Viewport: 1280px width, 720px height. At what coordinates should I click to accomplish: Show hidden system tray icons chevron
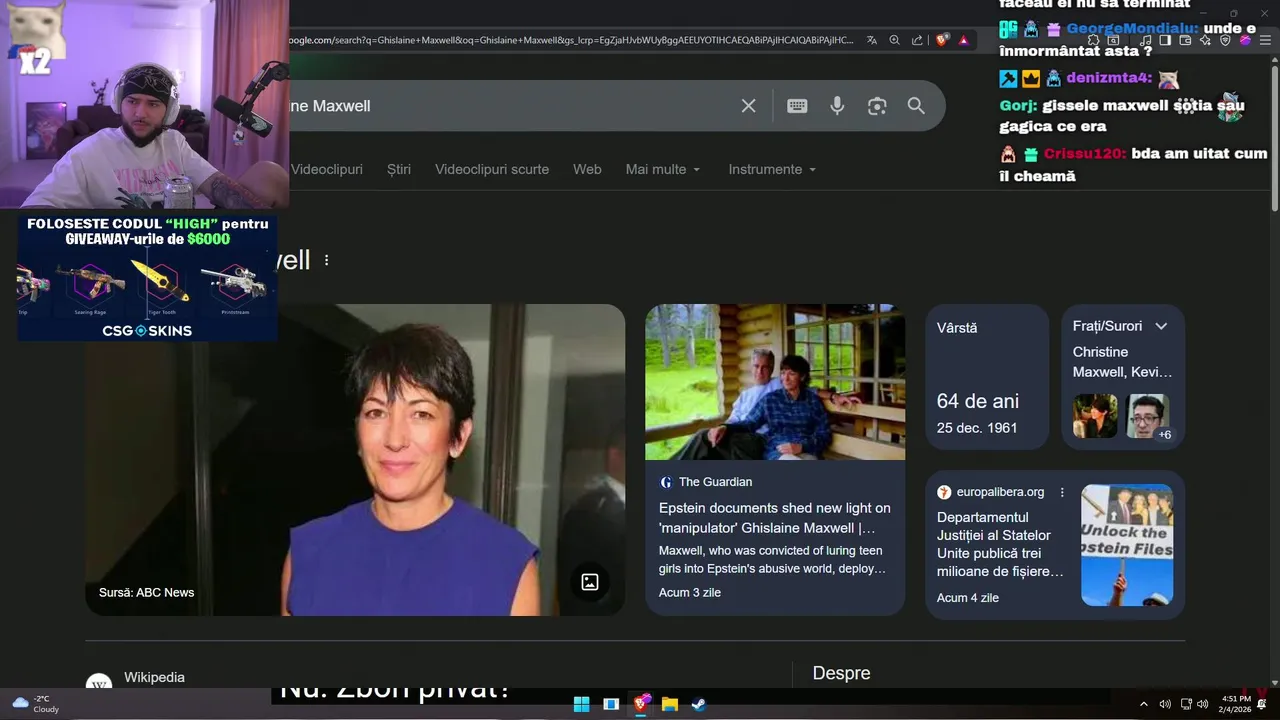pyautogui.click(x=1144, y=704)
